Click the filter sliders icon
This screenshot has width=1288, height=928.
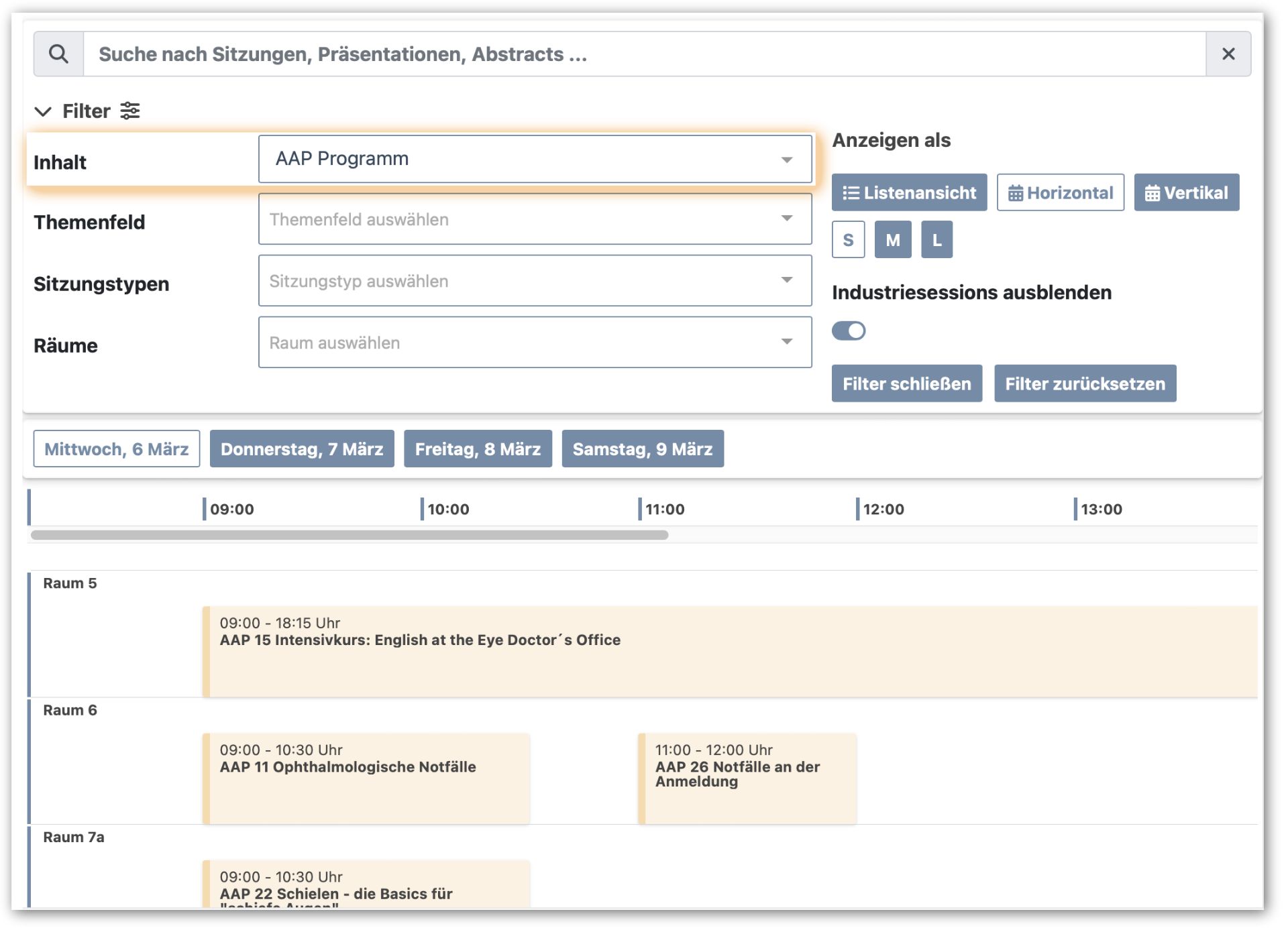click(129, 111)
